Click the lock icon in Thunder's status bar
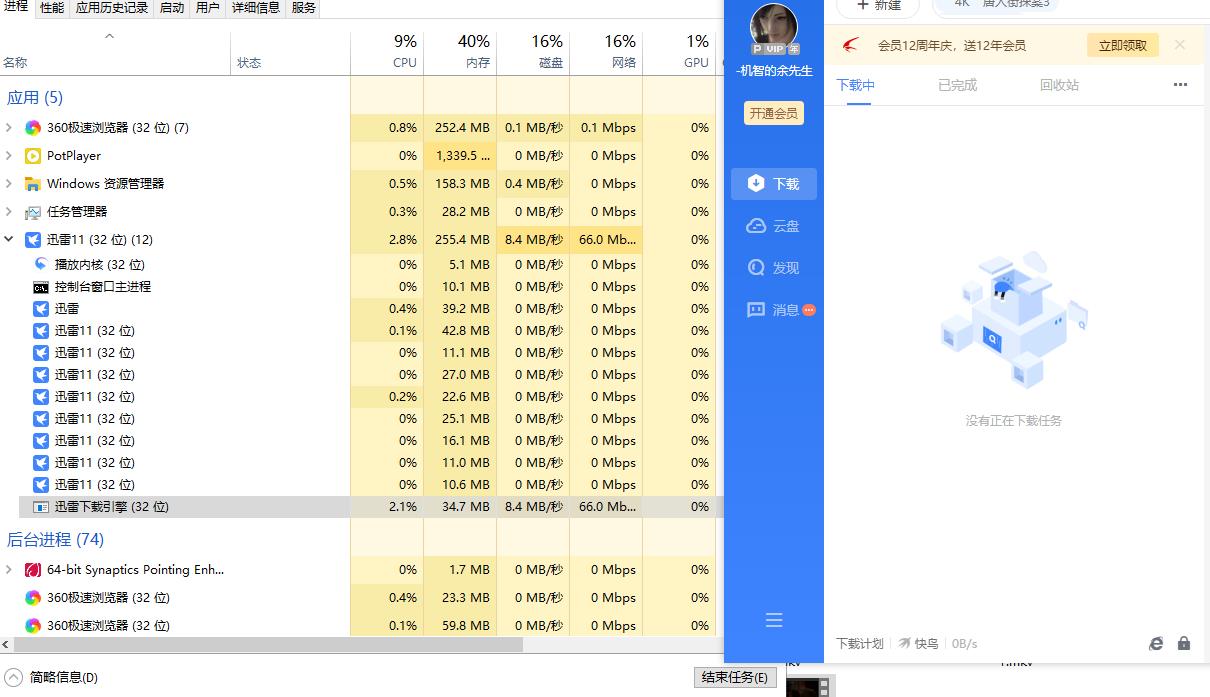This screenshot has width=1210, height=697. tap(1183, 643)
